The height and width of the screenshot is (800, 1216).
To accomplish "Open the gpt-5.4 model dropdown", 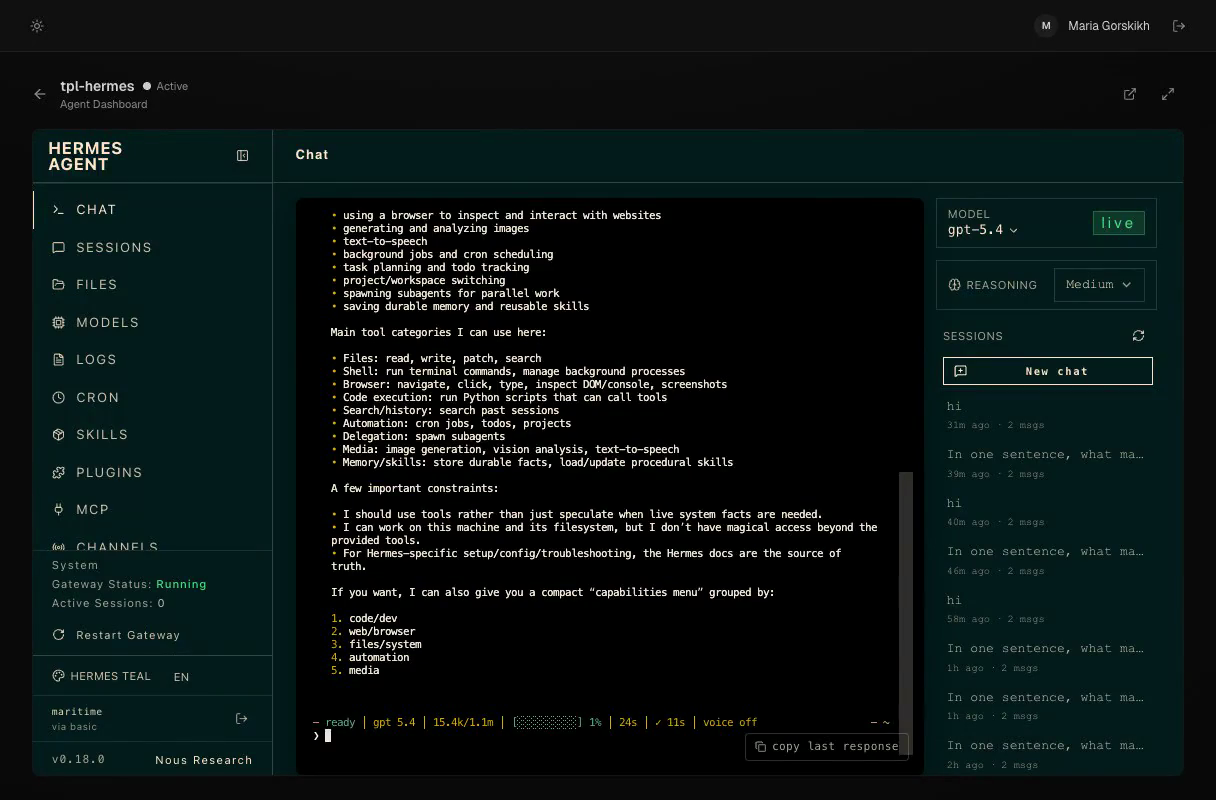I will [x=983, y=230].
